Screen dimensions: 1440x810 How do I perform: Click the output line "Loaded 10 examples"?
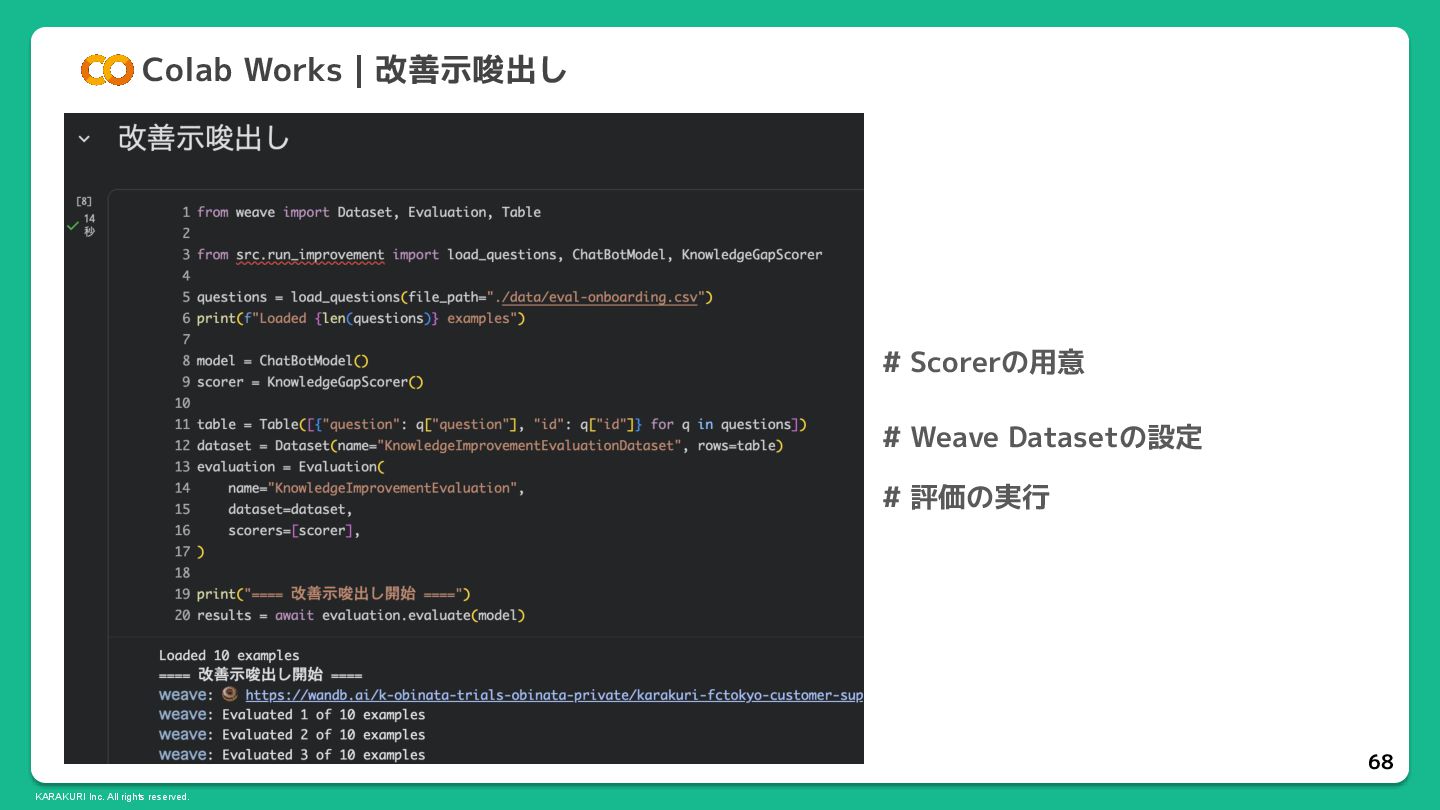click(x=229, y=655)
